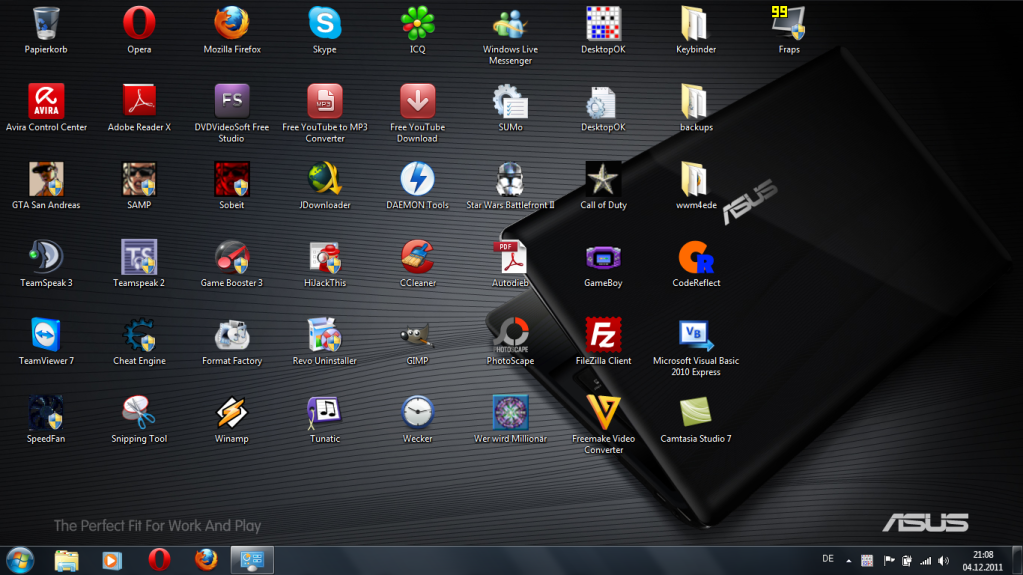Click the SAMP desktop icon

139,186
